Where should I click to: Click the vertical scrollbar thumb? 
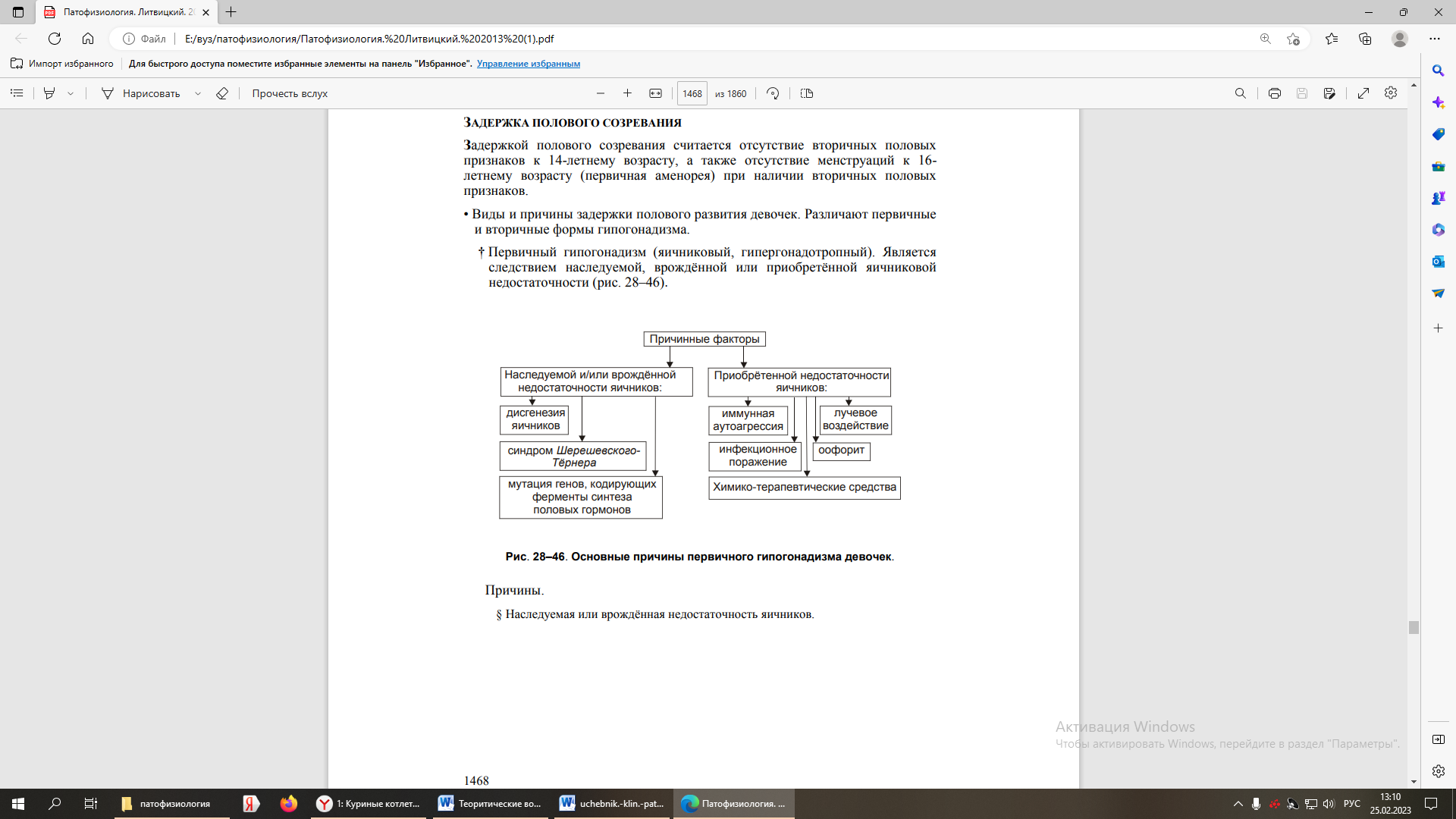[x=1414, y=627]
